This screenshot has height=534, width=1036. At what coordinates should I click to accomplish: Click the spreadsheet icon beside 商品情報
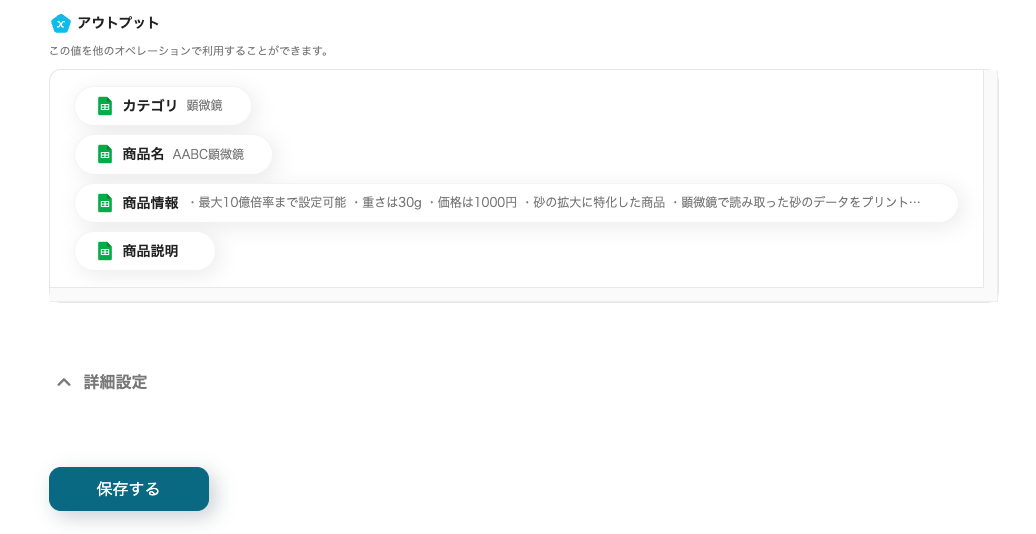[x=105, y=203]
